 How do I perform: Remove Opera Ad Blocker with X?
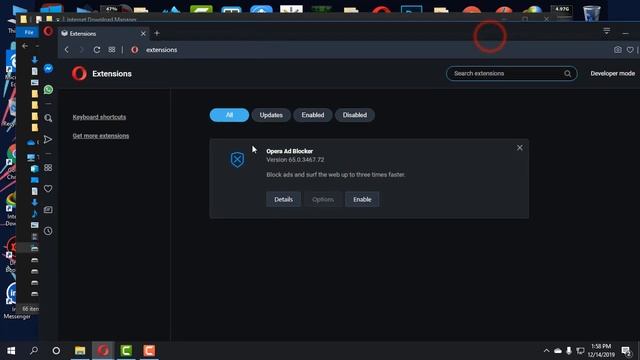[x=520, y=148]
